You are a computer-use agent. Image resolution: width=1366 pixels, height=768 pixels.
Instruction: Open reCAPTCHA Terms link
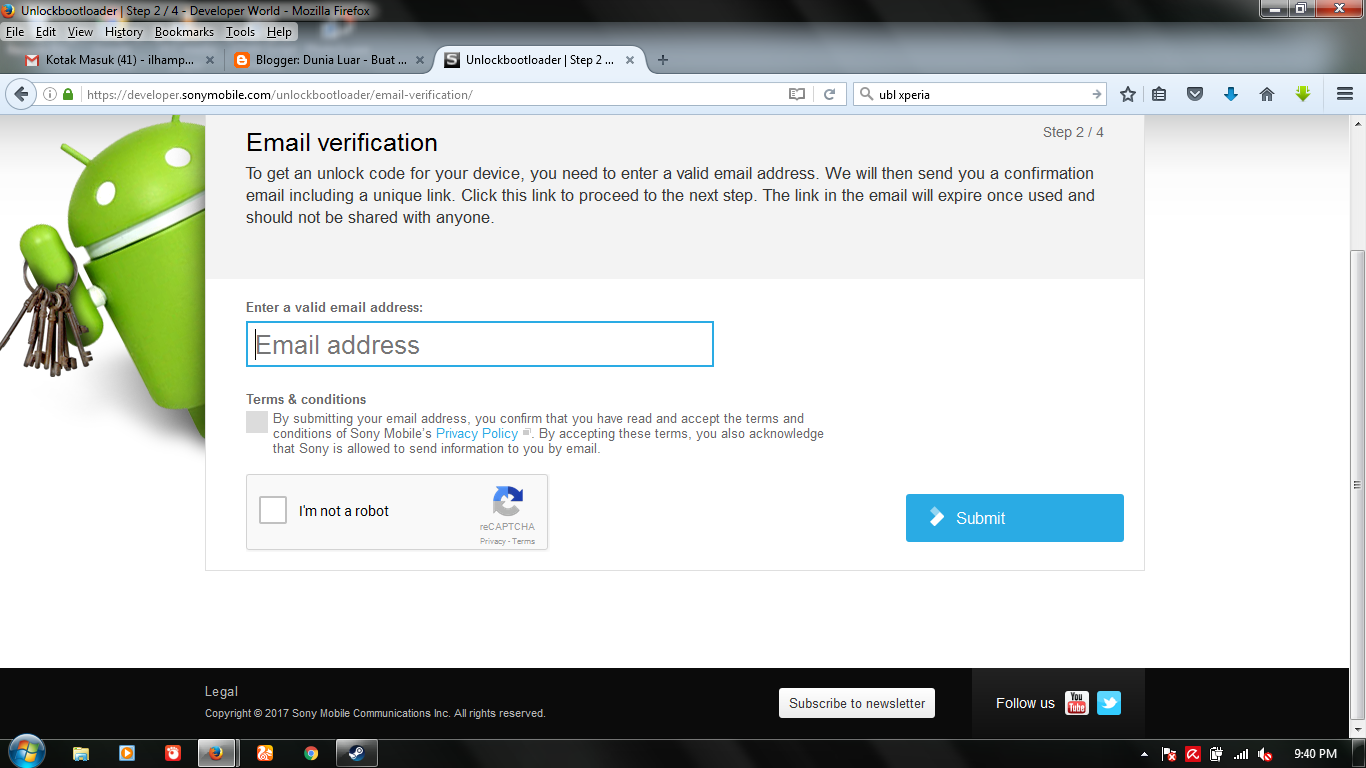[524, 541]
